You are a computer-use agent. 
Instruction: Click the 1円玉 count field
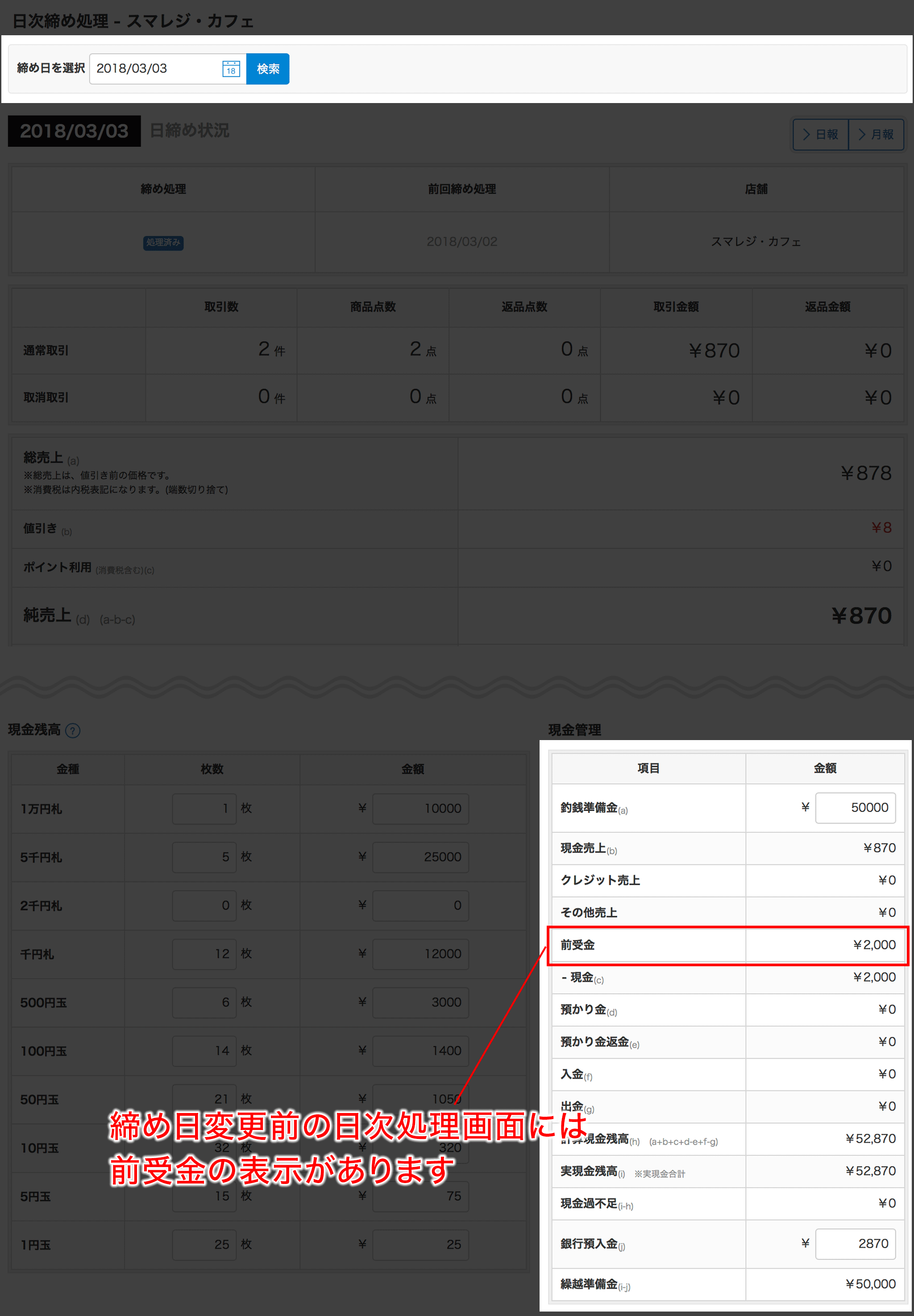coord(204,1245)
